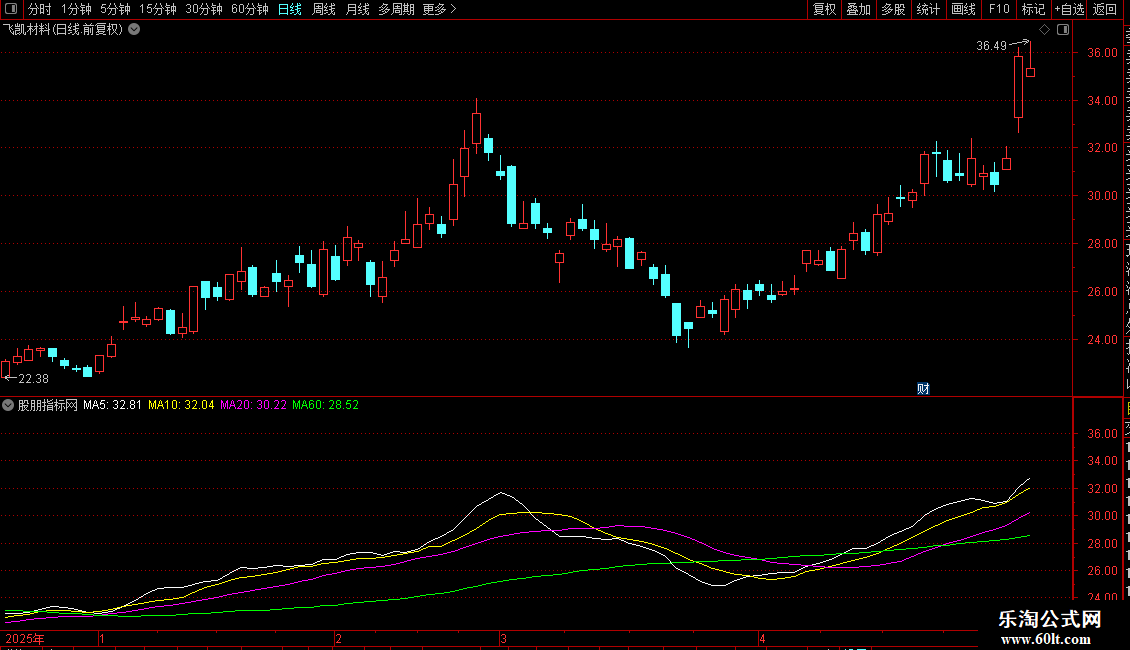Select the 15分钟 period tab
The image size is (1130, 650).
tap(158, 9)
